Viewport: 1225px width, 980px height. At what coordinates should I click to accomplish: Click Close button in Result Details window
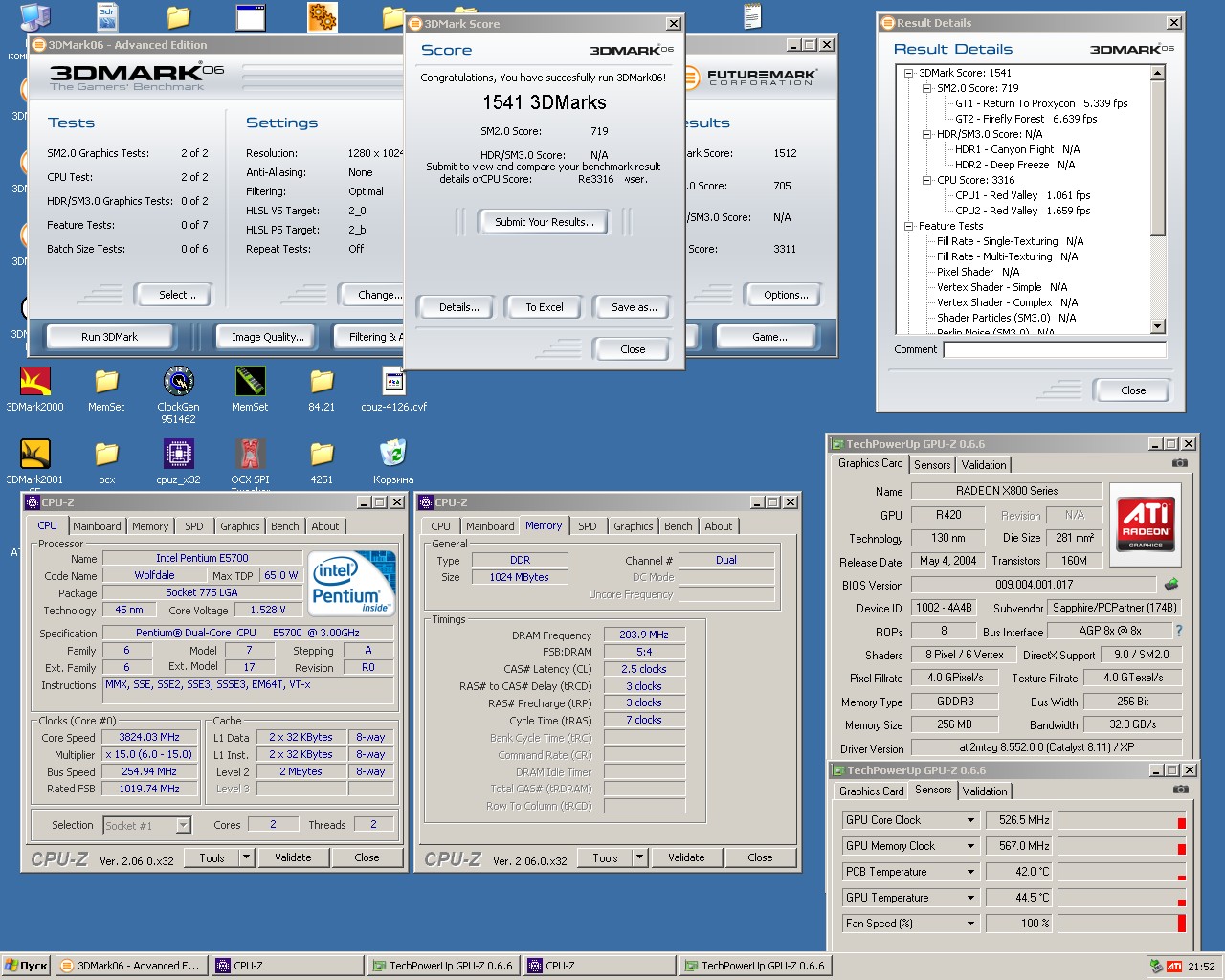[1133, 390]
